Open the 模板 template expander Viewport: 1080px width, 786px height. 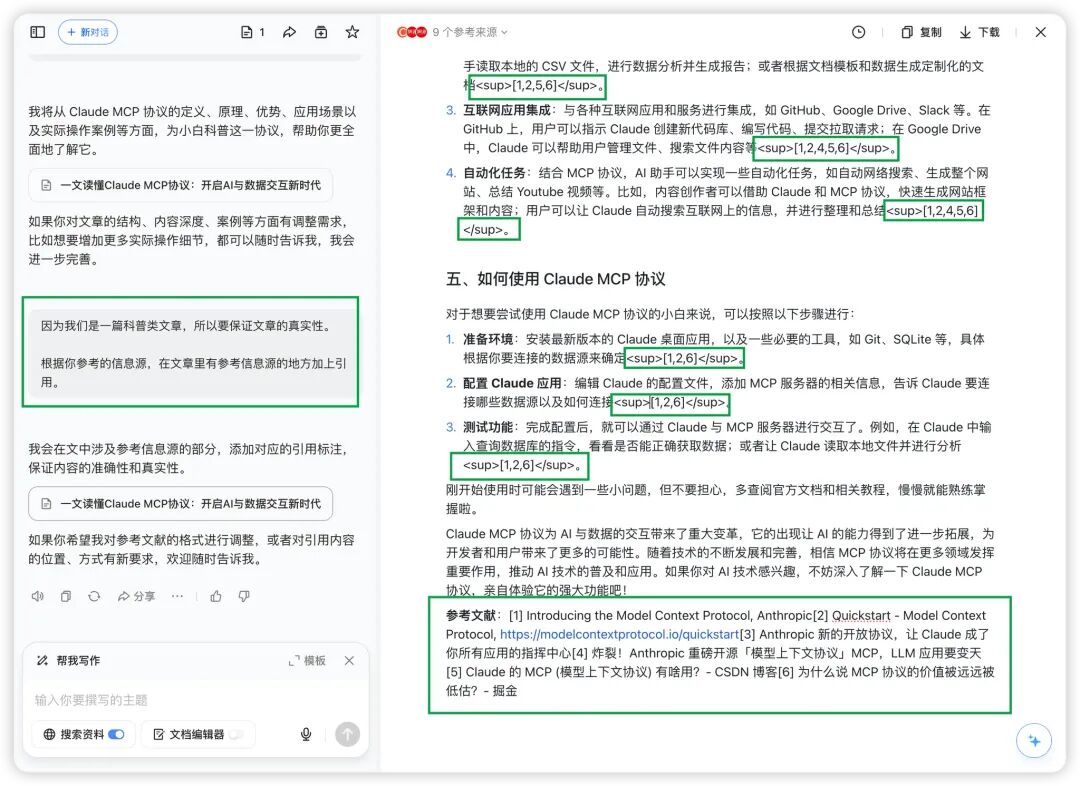307,661
